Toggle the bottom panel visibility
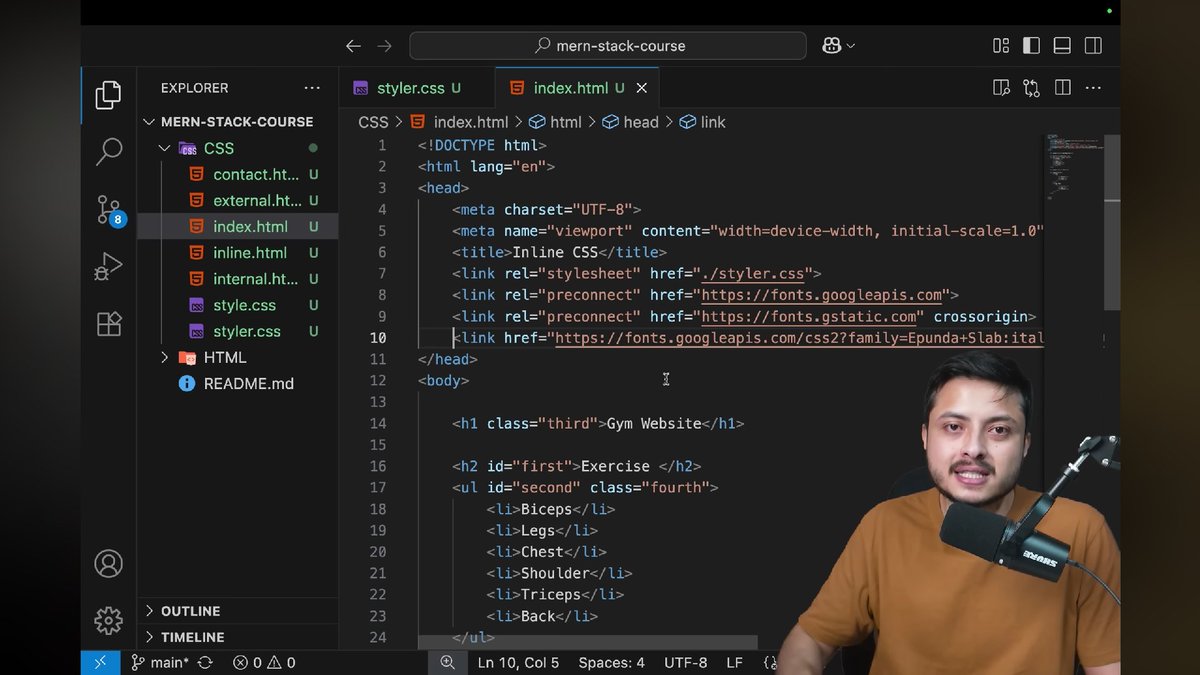1200x675 pixels. coord(1062,46)
